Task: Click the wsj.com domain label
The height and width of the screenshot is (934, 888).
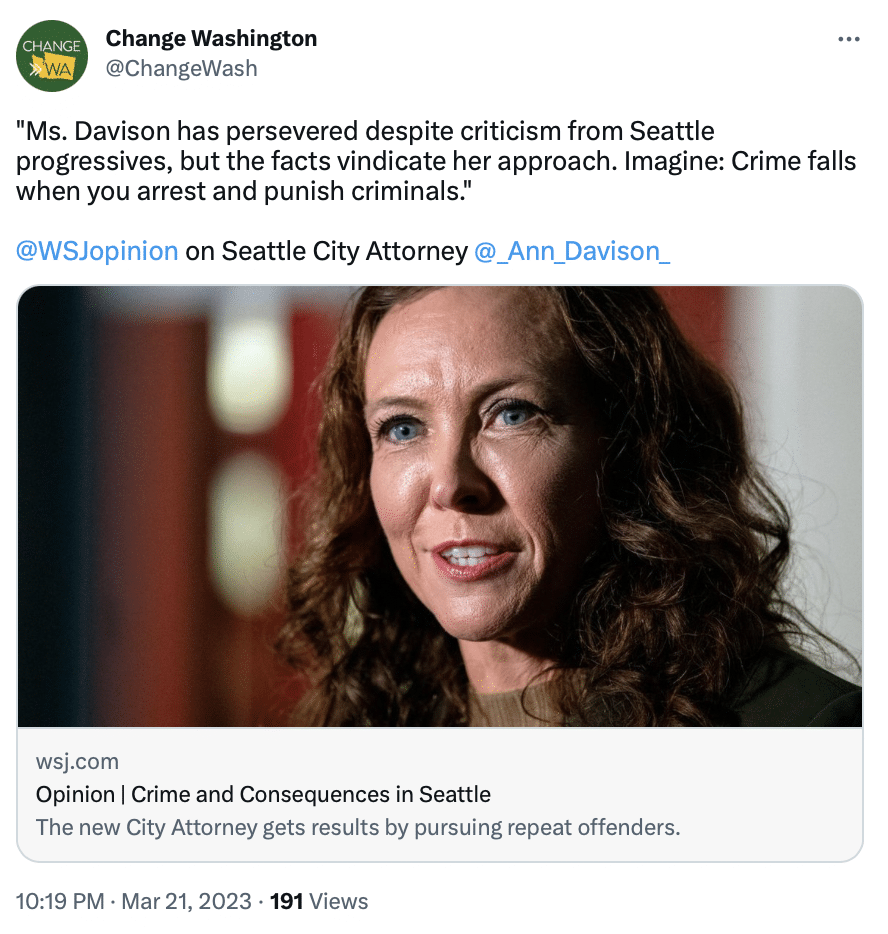Action: click(x=77, y=761)
